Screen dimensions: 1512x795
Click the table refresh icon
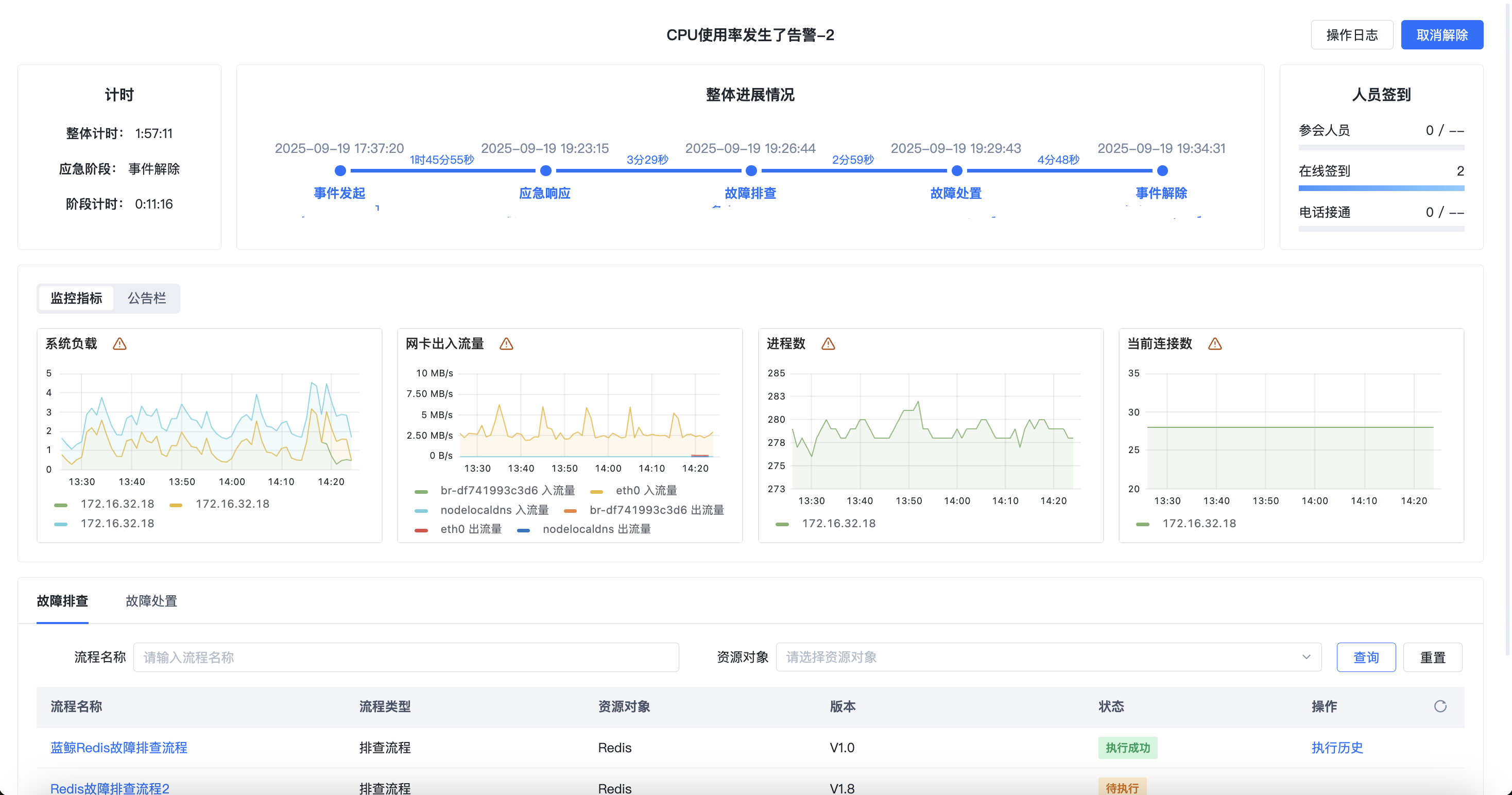(1440, 706)
